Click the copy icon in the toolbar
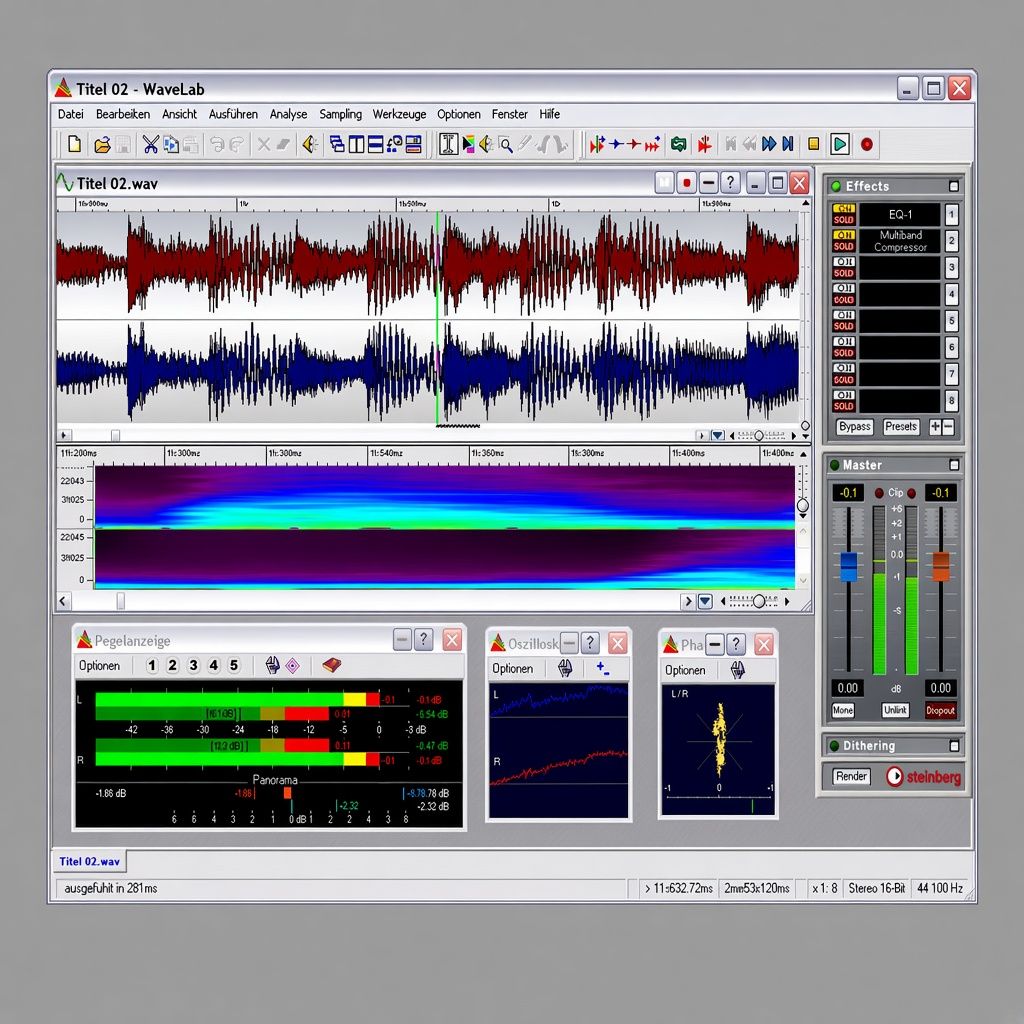The height and width of the screenshot is (1024, 1024). (x=171, y=144)
